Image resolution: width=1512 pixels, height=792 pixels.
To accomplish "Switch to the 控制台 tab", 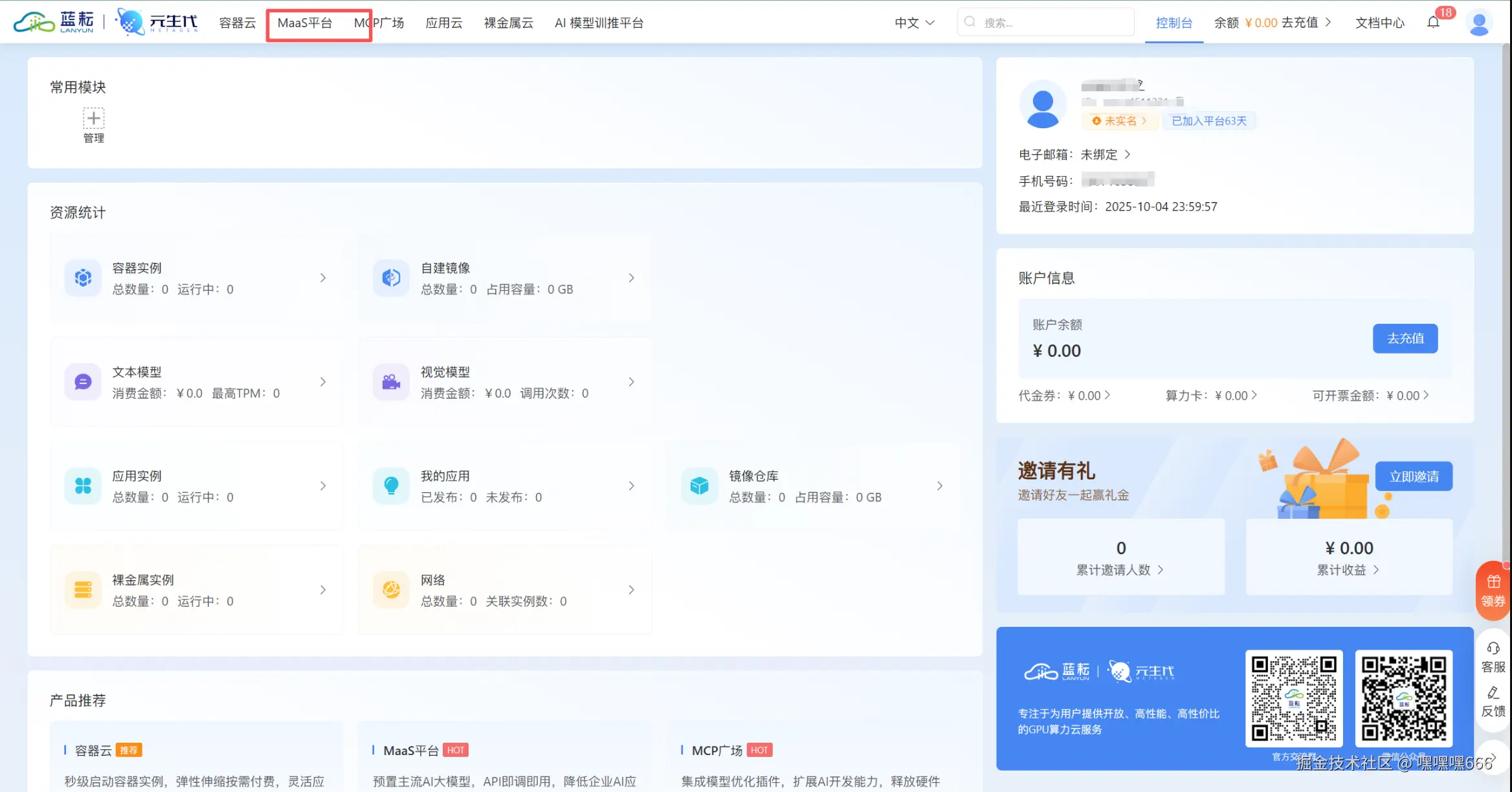I will [x=1173, y=23].
